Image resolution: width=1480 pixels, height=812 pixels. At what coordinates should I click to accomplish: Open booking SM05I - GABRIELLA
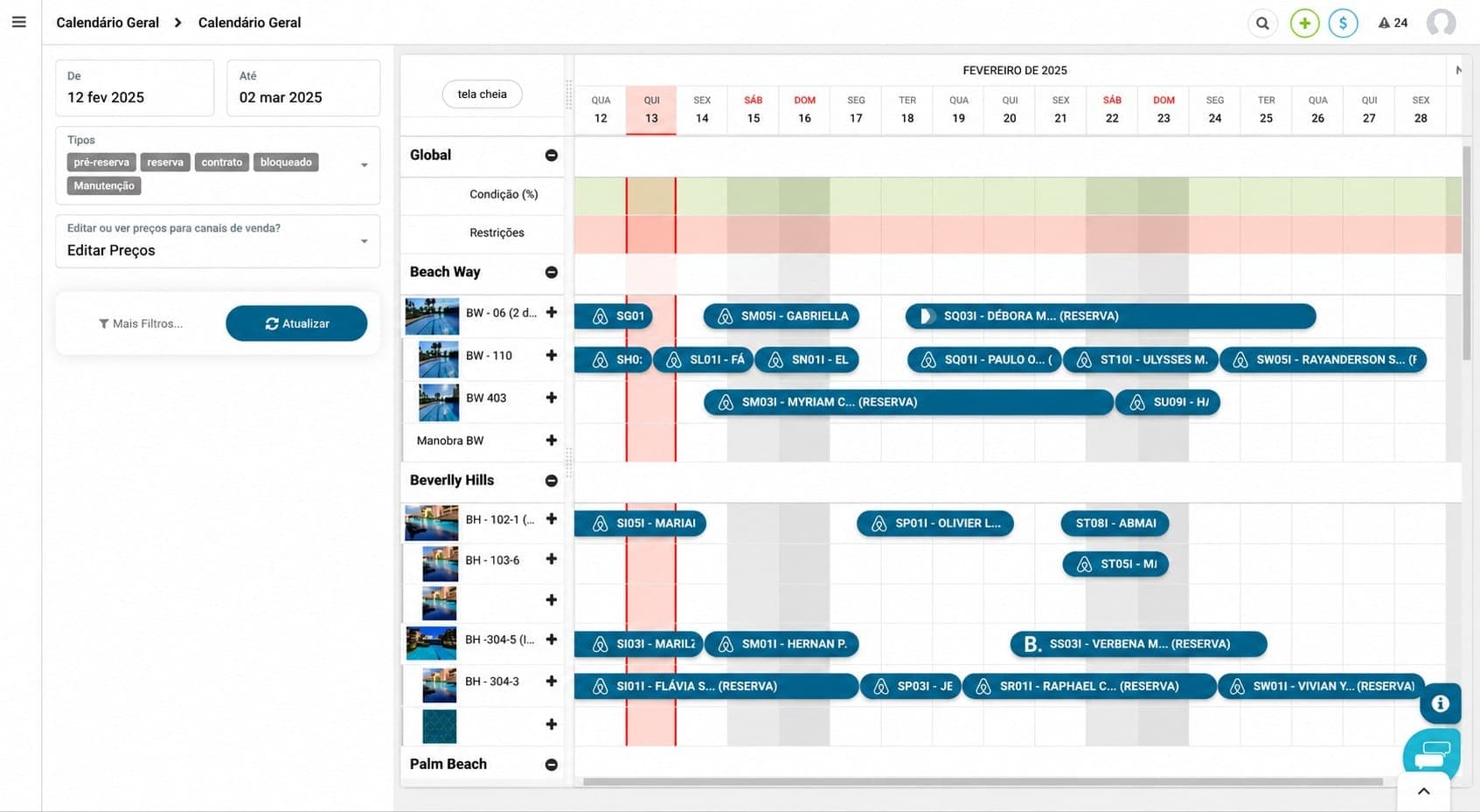782,316
